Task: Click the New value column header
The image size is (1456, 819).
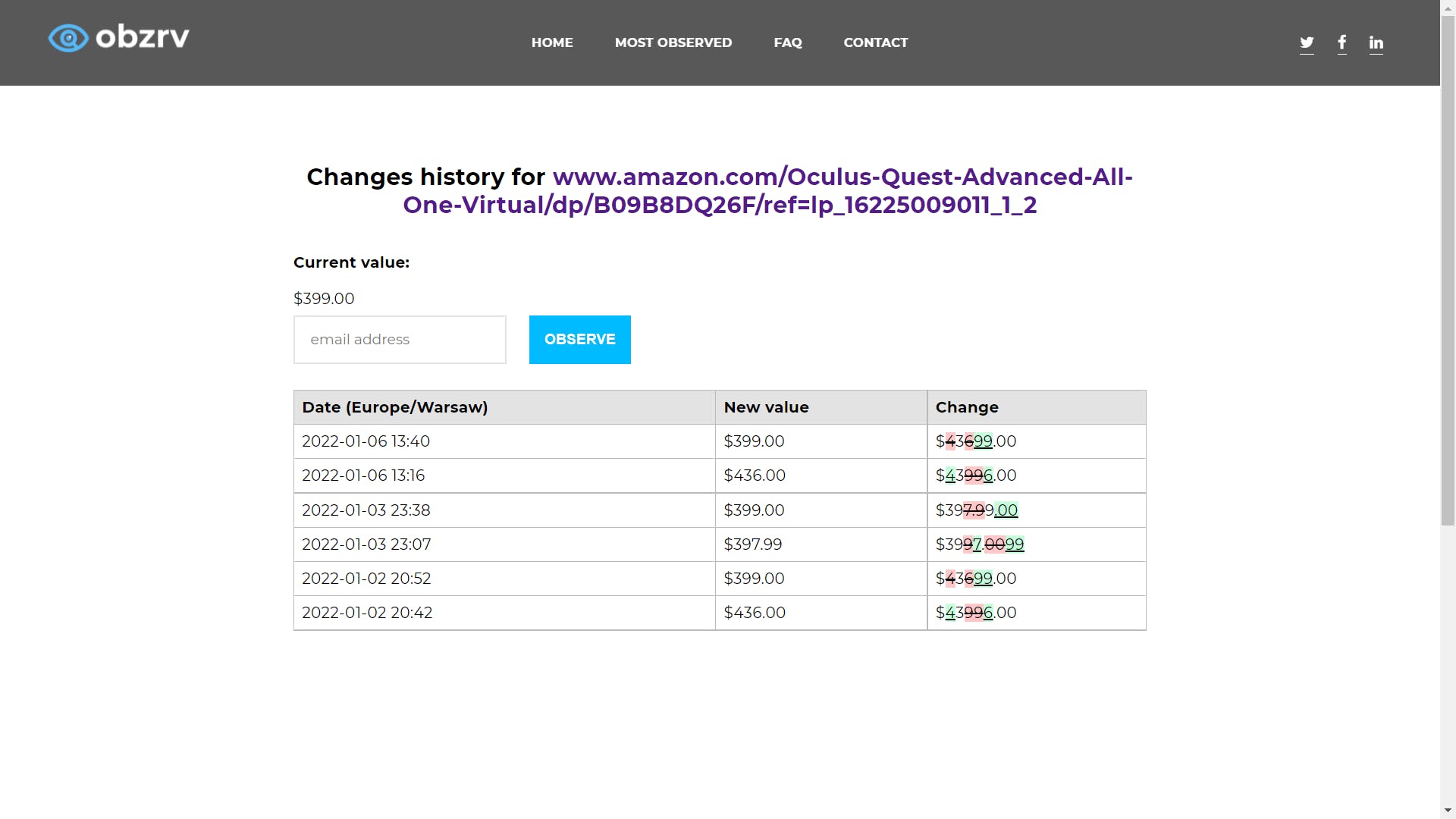Action: 821,407
